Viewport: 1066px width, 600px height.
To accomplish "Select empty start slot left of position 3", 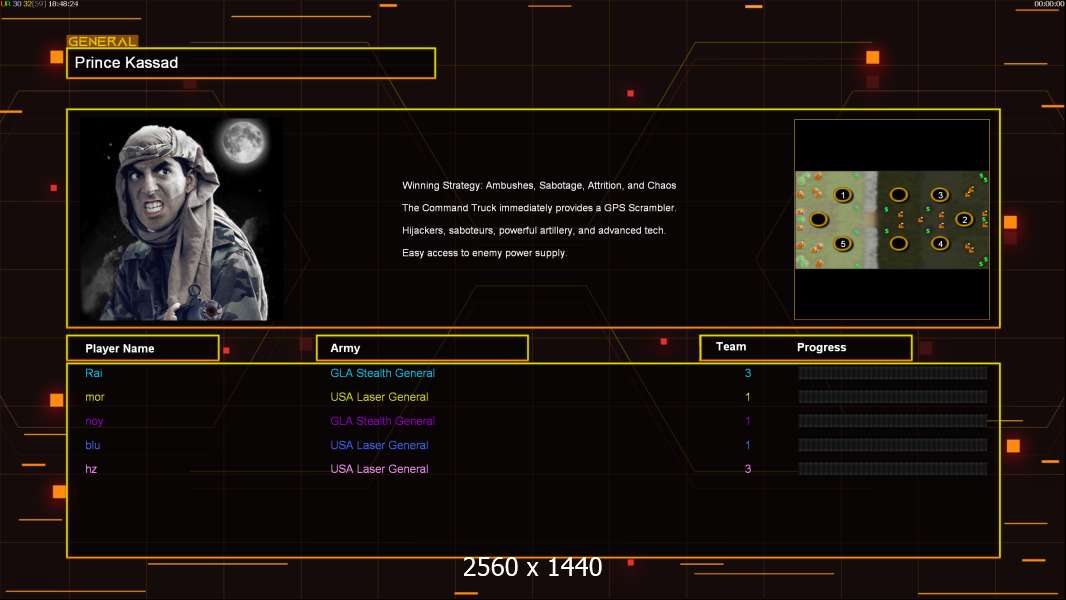I will coord(899,195).
